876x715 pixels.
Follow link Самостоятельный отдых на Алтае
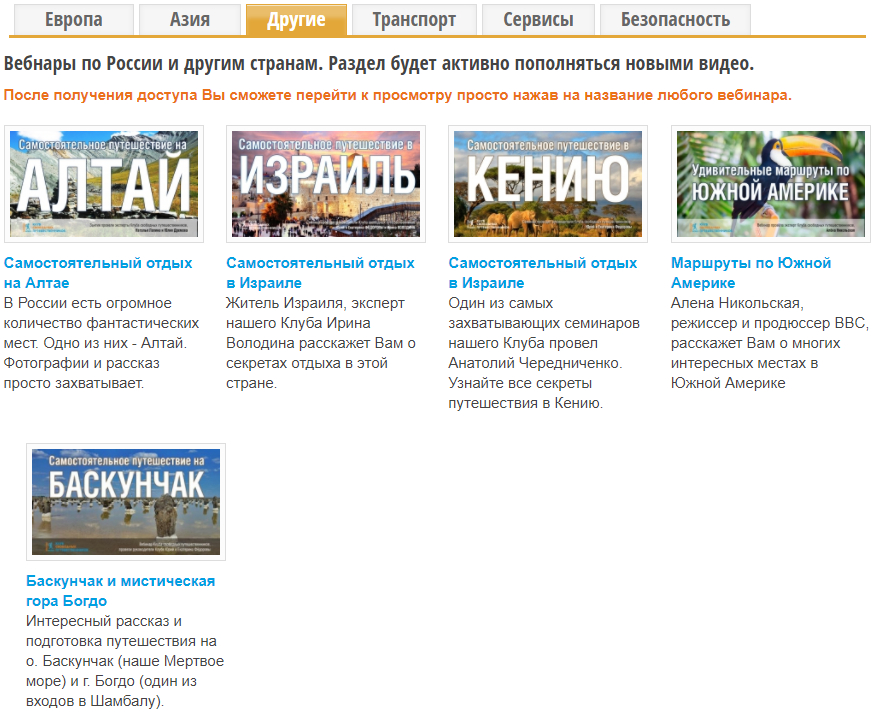[98, 273]
